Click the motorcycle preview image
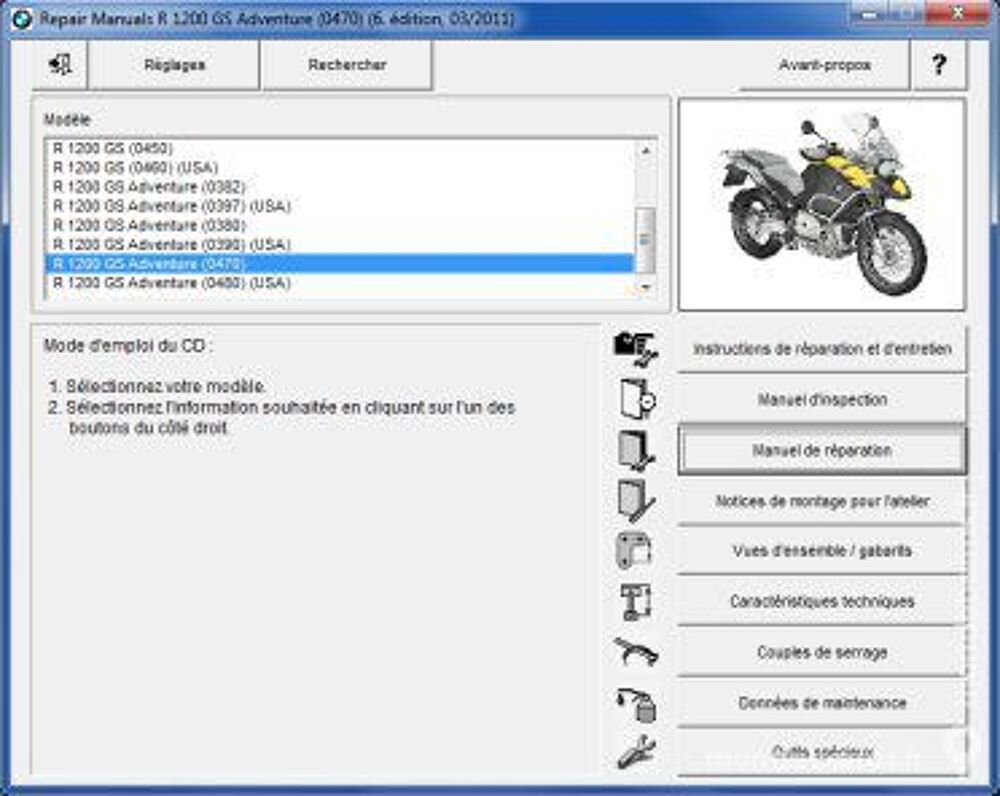The image size is (1000, 796). pos(821,204)
